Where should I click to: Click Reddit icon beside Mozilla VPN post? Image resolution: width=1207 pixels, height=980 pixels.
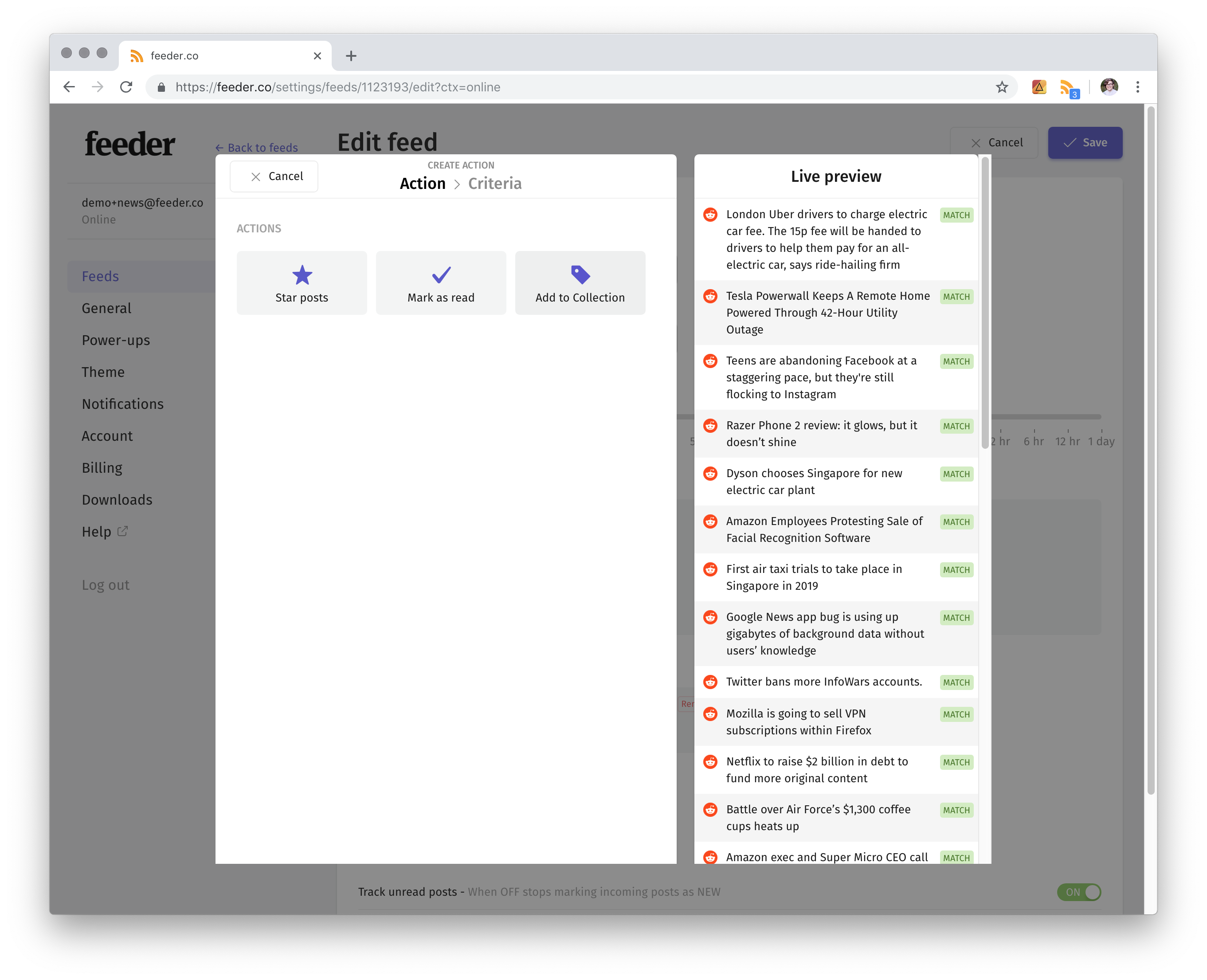pos(710,713)
